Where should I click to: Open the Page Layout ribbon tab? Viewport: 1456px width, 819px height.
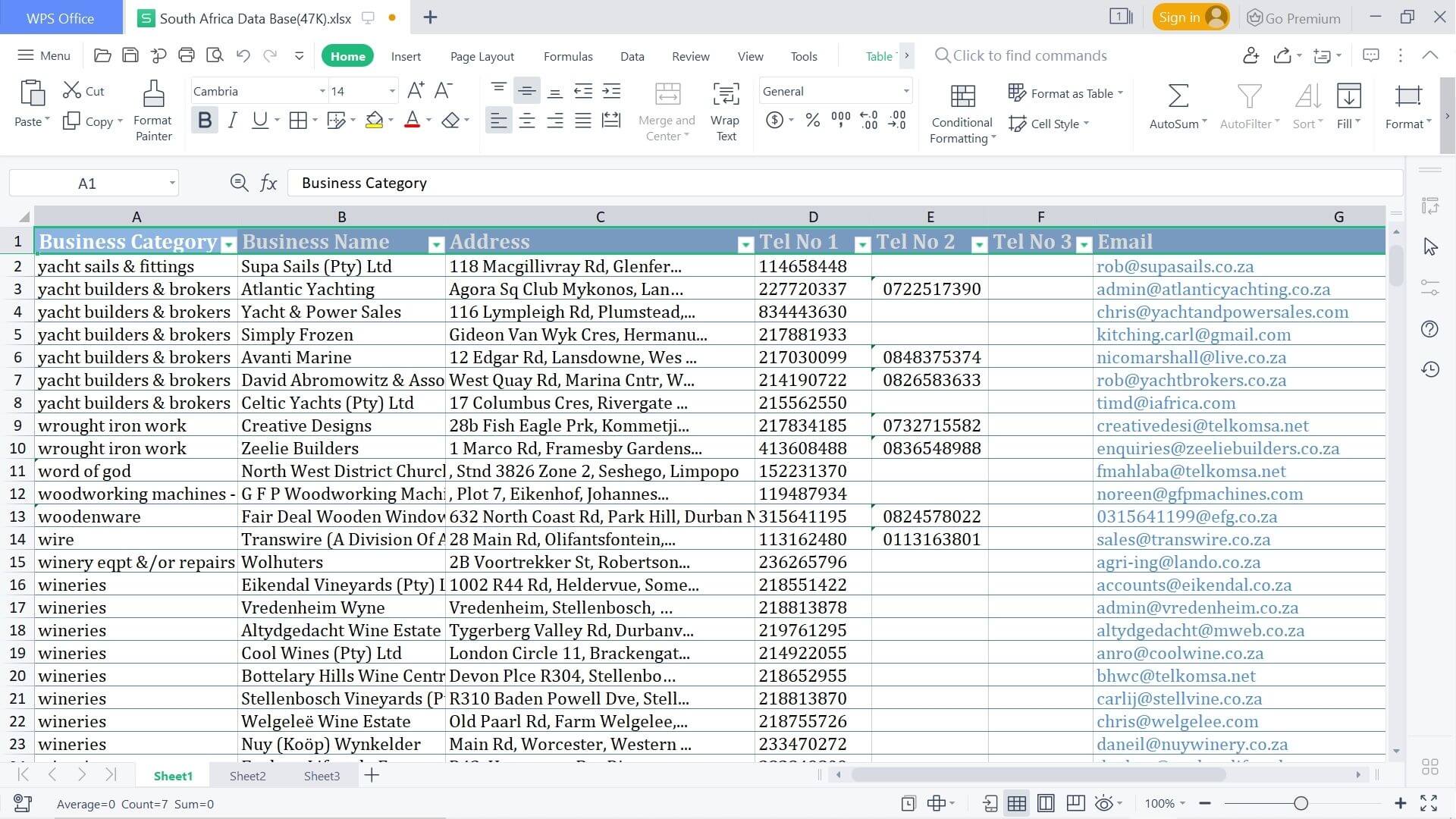coord(482,56)
